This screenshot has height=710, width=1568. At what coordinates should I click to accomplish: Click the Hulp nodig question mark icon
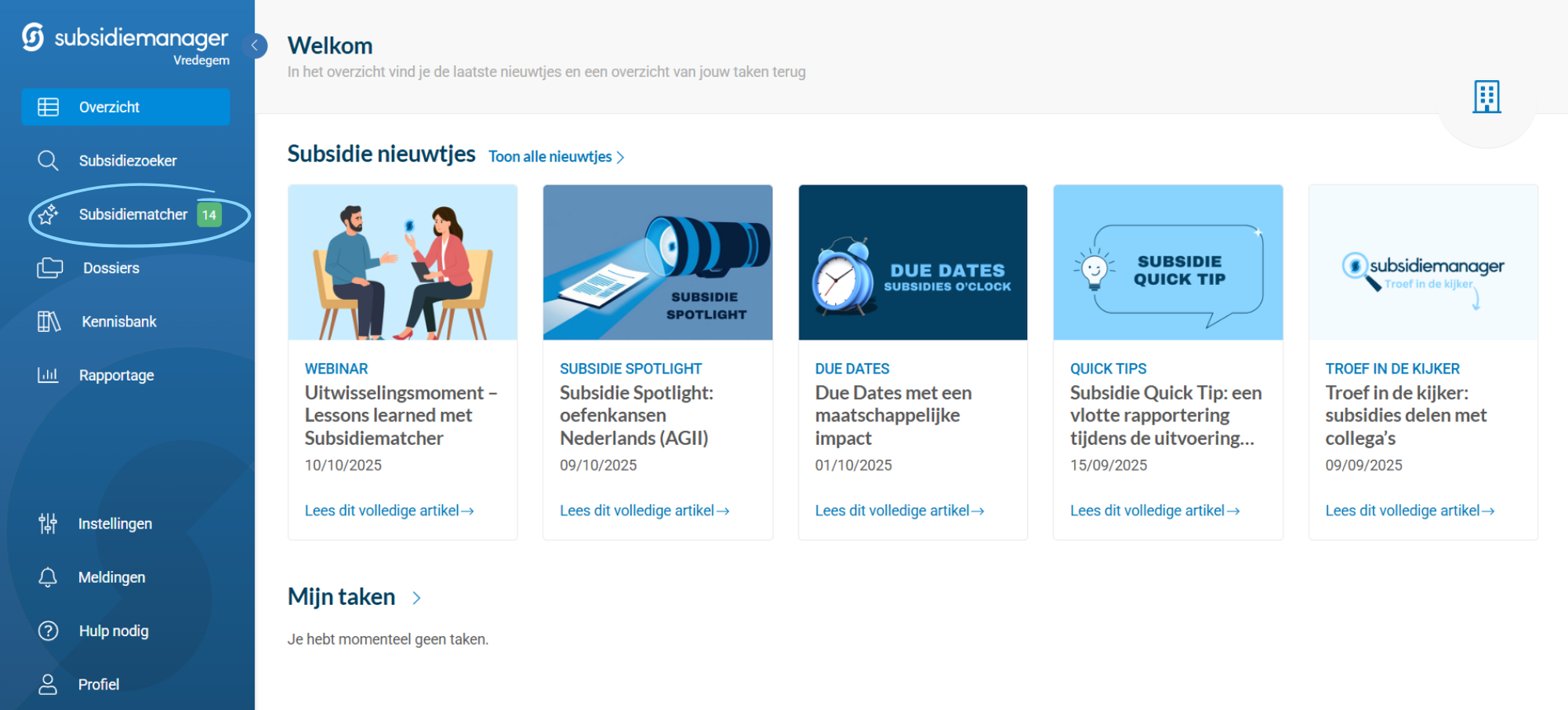48,631
